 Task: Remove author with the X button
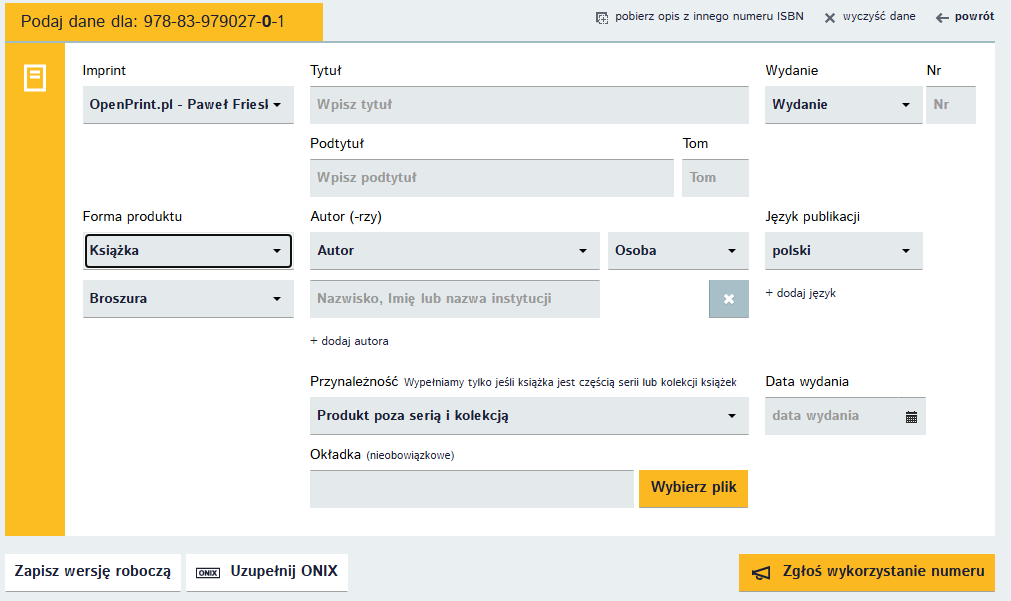728,299
